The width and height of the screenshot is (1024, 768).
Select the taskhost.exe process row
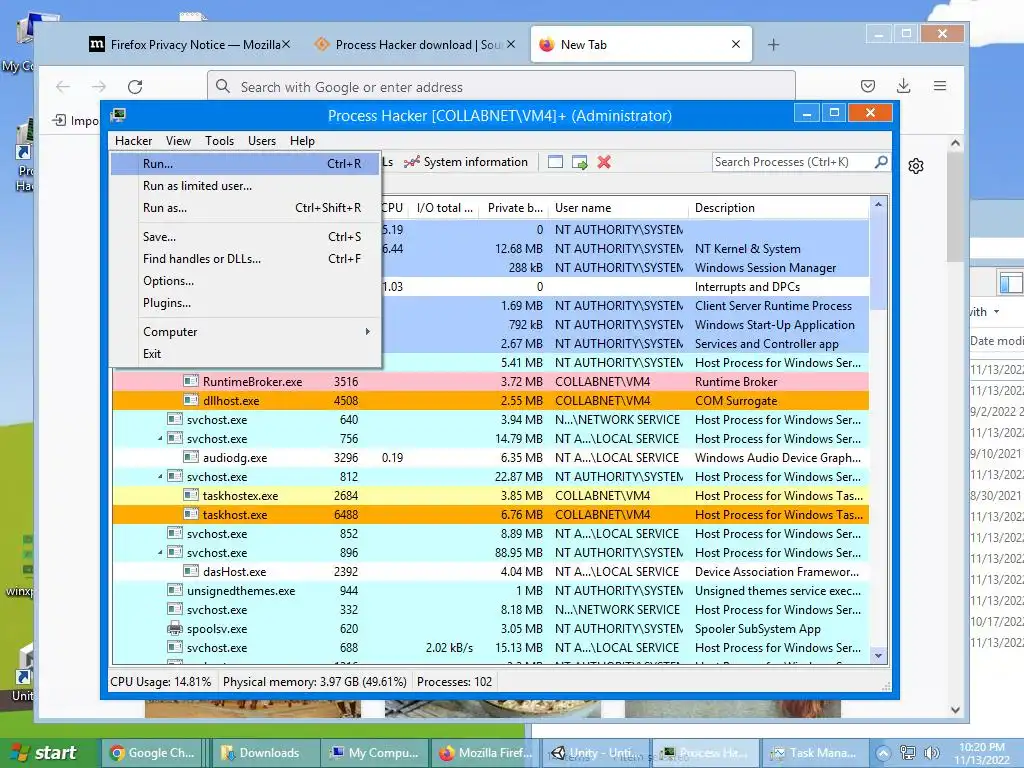490,515
